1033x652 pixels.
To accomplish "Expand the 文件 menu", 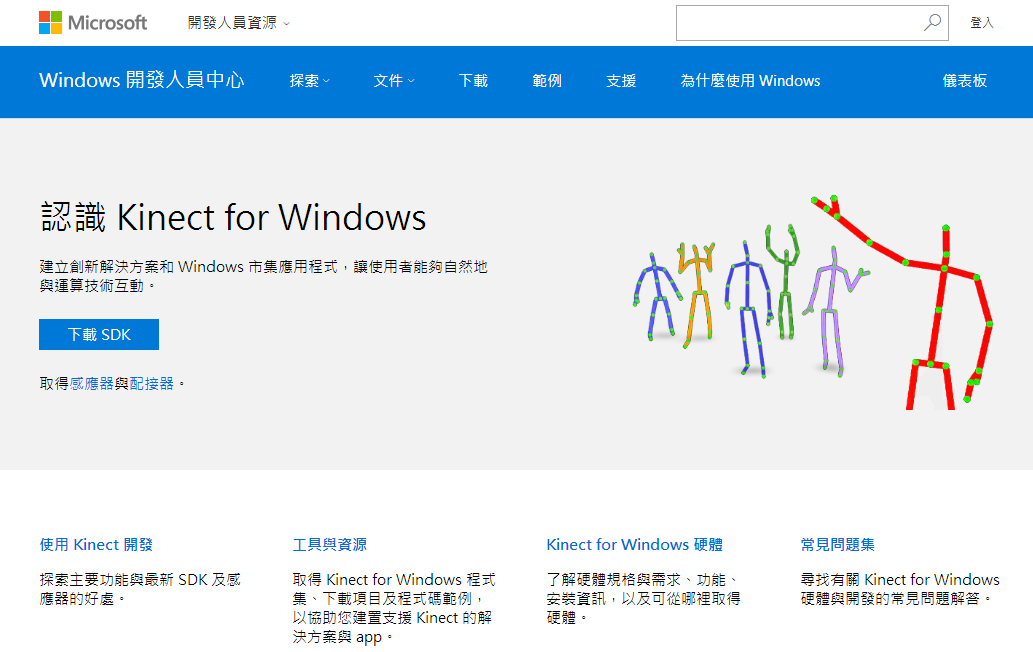I will pos(394,81).
